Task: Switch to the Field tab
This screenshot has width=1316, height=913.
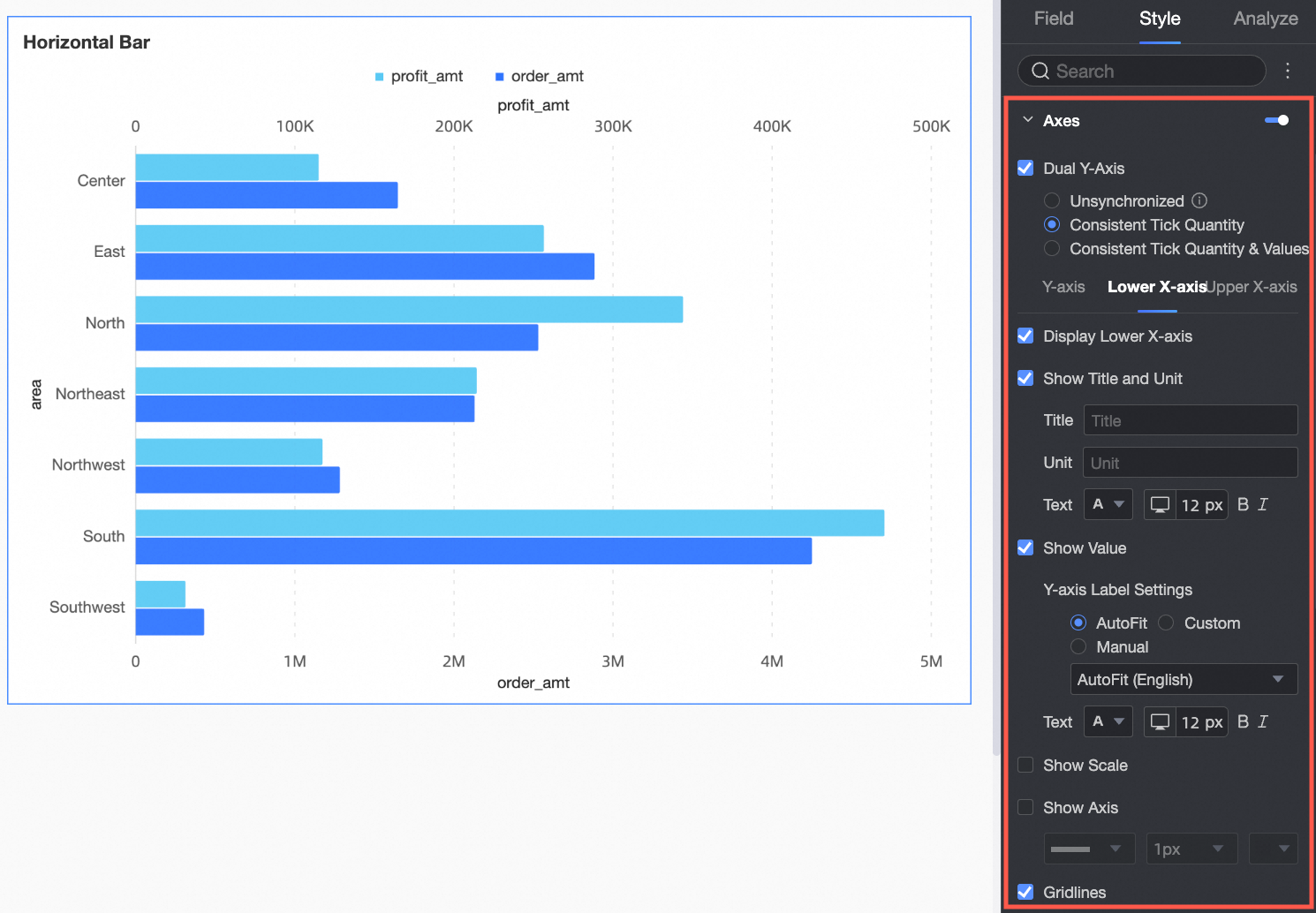Action: (1054, 19)
